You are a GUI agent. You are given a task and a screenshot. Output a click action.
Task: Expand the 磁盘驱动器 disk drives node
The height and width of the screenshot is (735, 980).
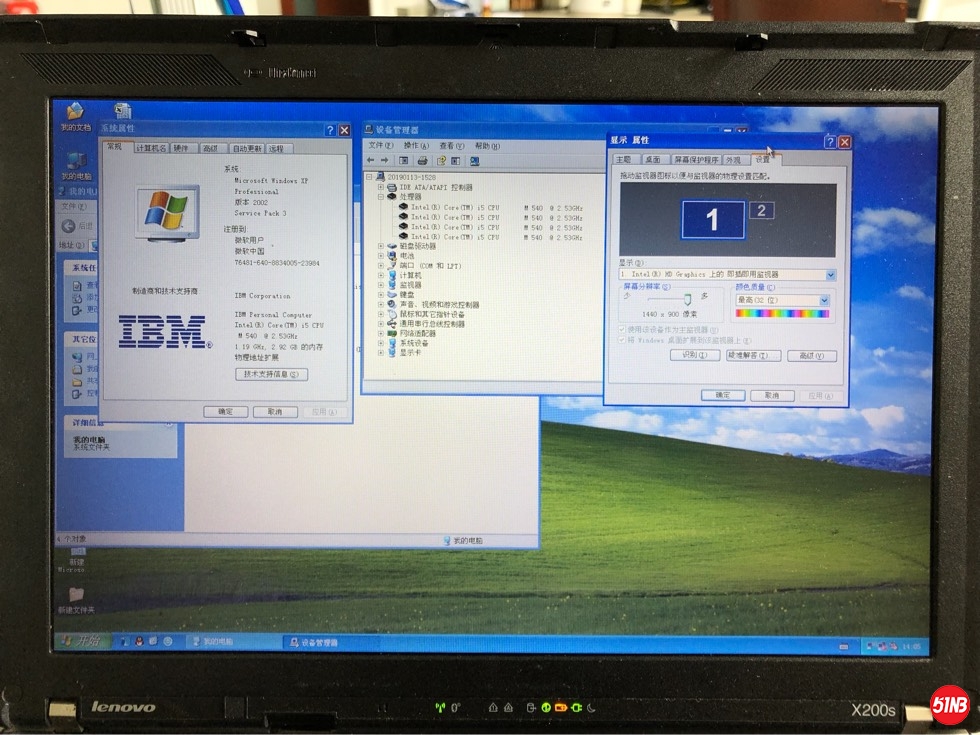click(x=380, y=246)
